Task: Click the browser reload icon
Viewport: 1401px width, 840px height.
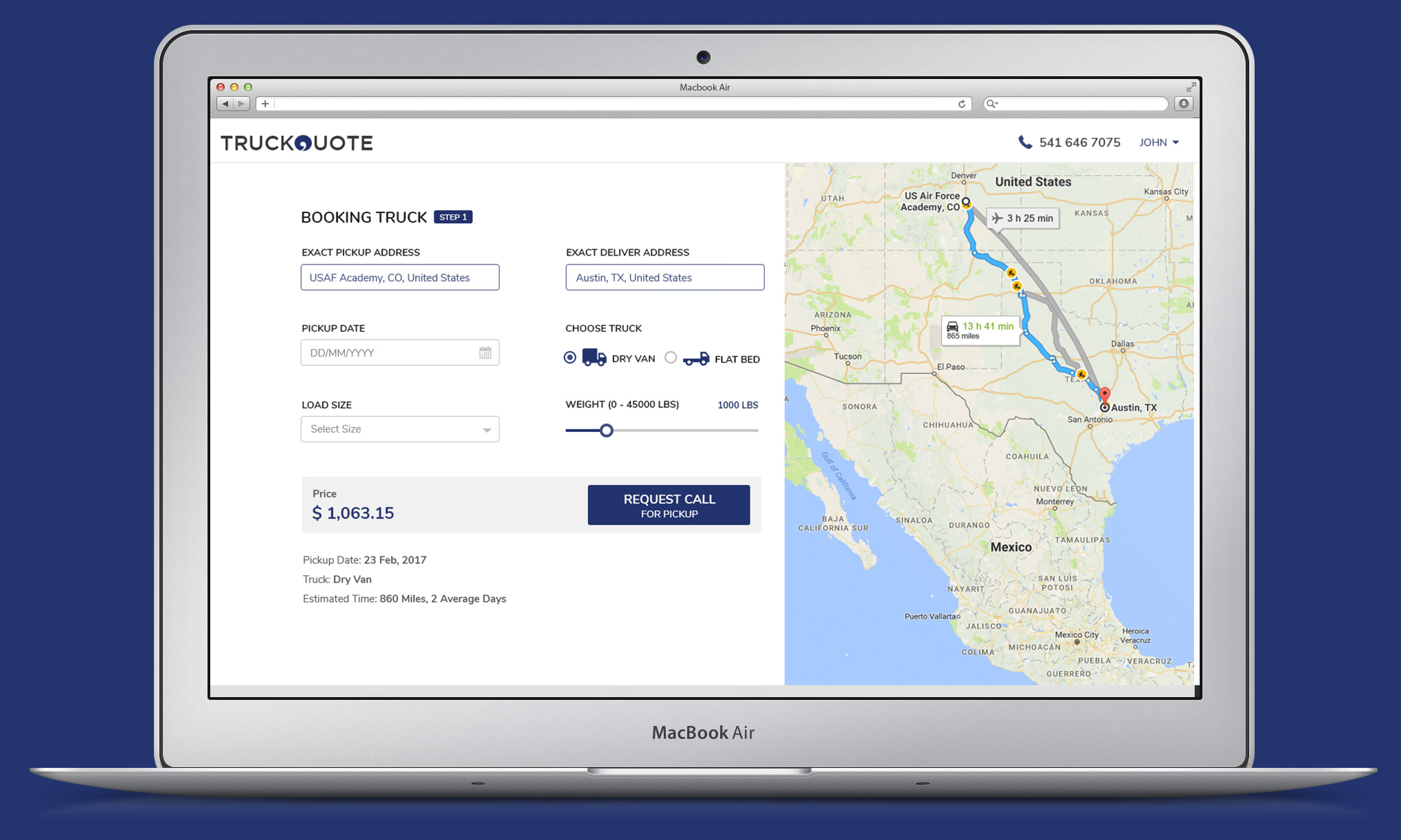Action: pos(962,104)
